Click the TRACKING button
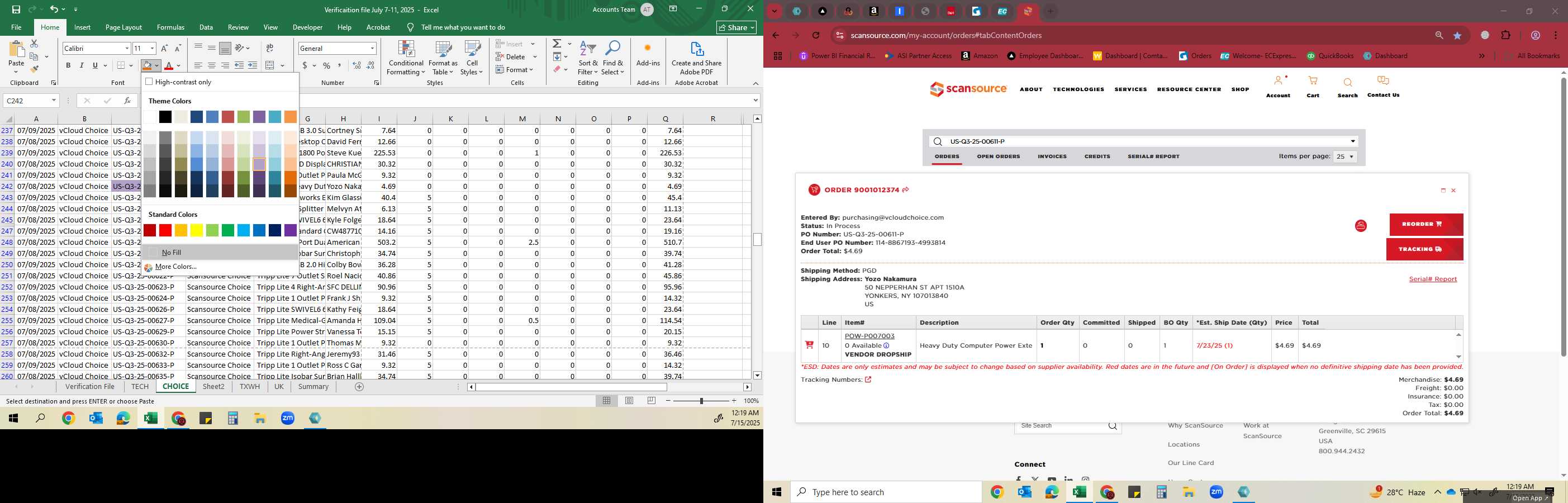The height and width of the screenshot is (503, 1568). [1424, 249]
